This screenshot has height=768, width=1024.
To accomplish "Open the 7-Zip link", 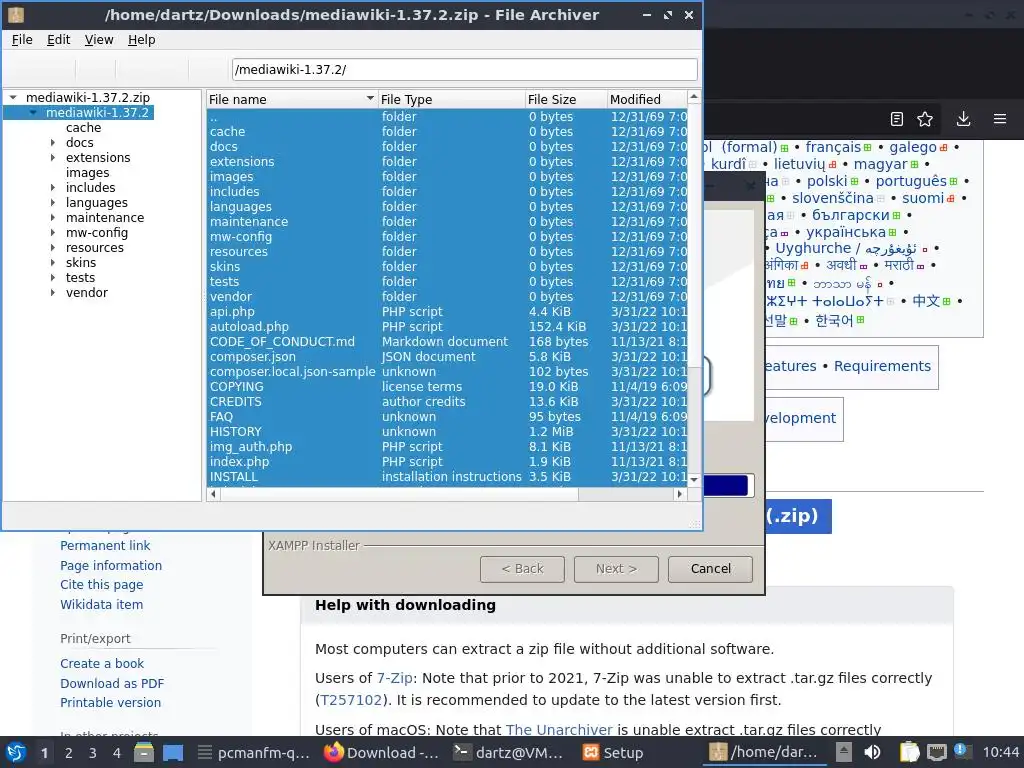I will 394,678.
